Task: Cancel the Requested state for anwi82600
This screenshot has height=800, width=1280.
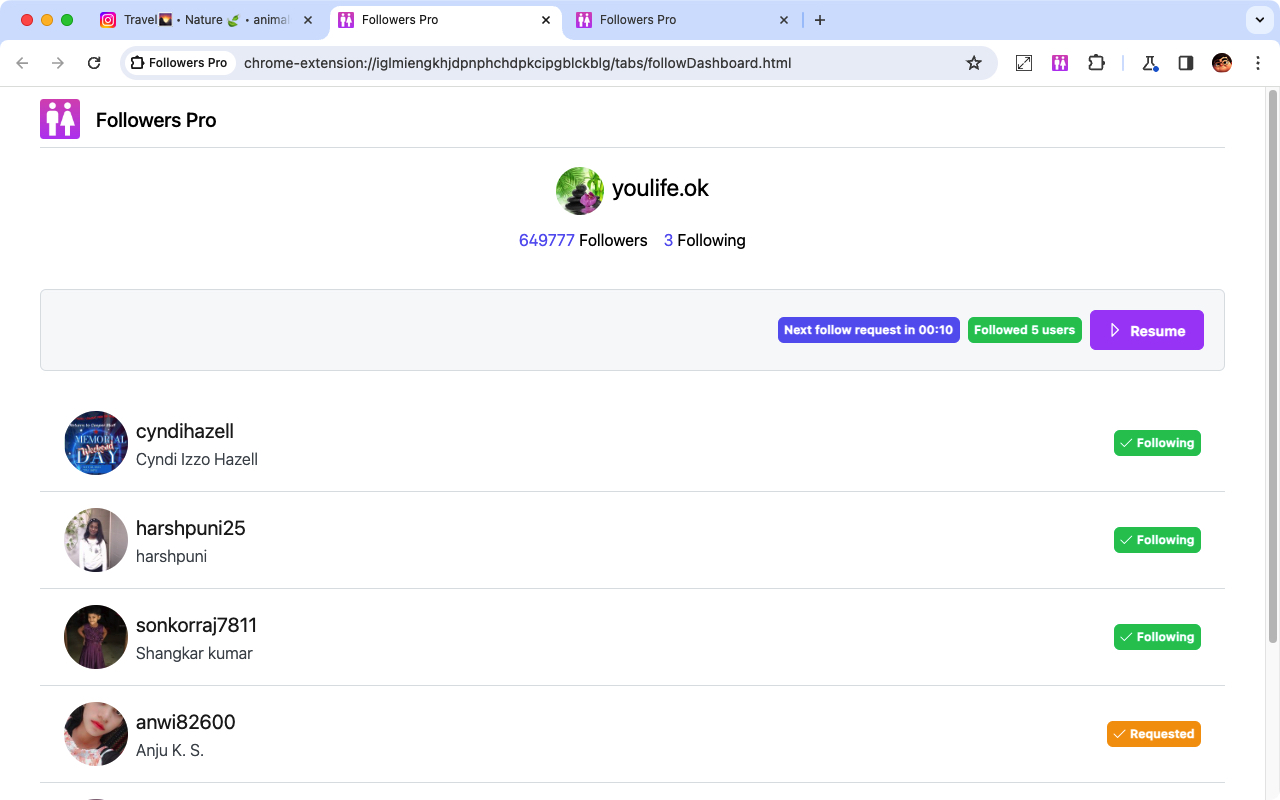Action: pos(1153,733)
